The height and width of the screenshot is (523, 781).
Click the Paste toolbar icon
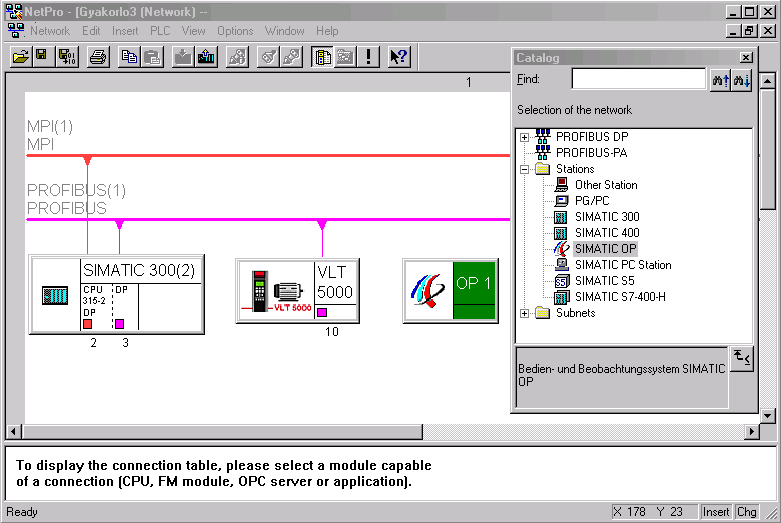click(152, 56)
